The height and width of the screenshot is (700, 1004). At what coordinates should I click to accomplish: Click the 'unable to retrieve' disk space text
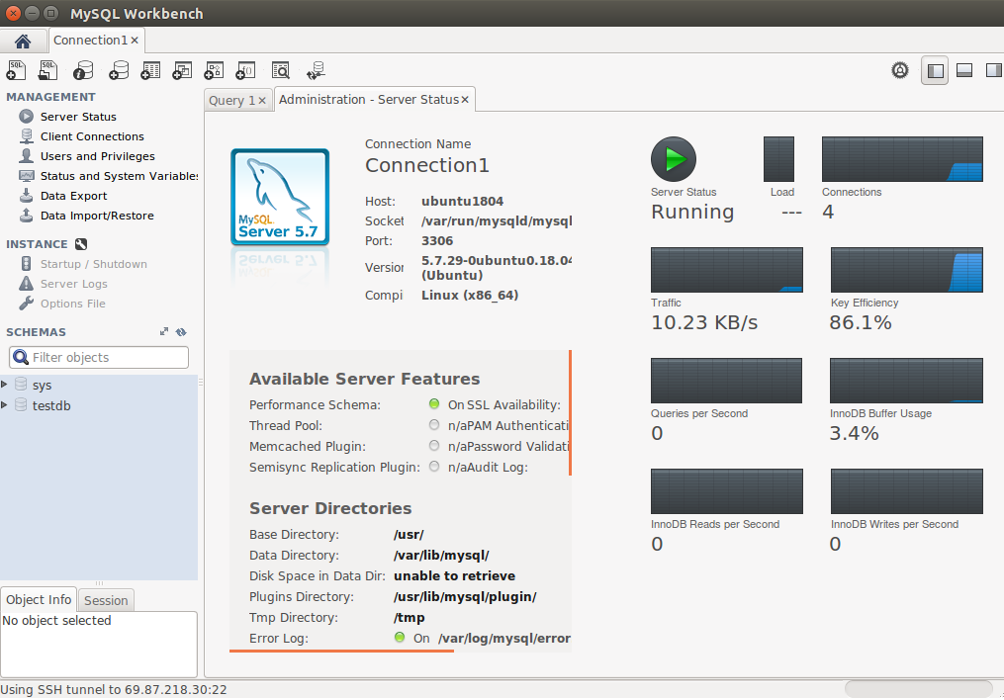coord(455,576)
